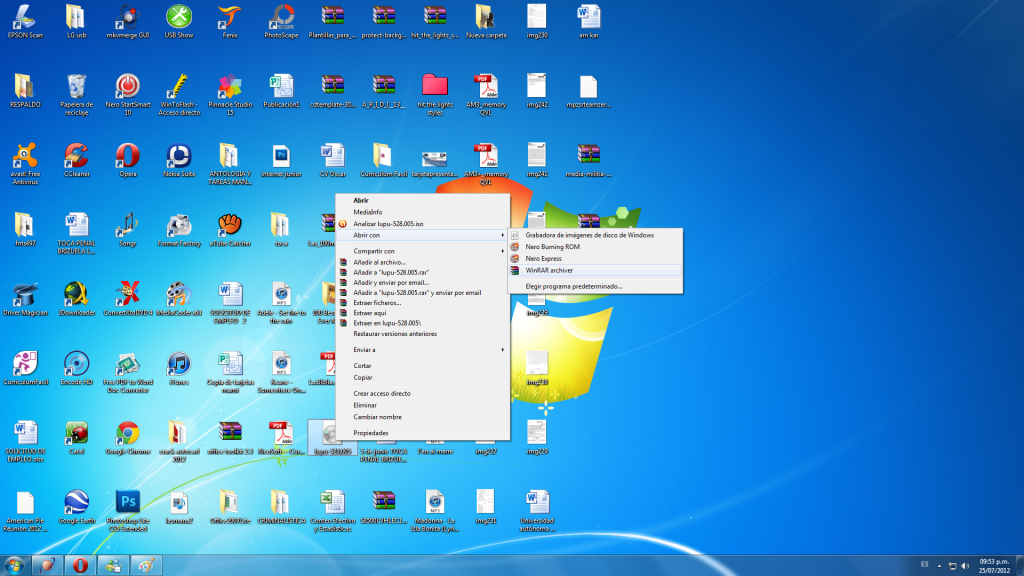Open the volume speaker tray icon

tap(965, 566)
